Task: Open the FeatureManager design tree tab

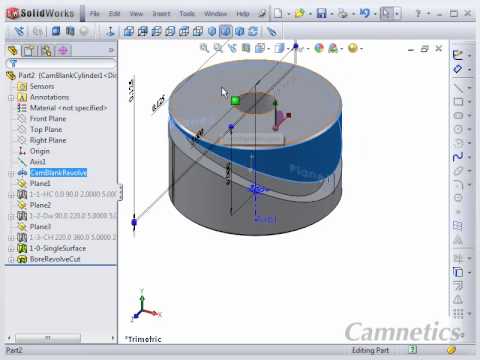Action: pos(13,51)
